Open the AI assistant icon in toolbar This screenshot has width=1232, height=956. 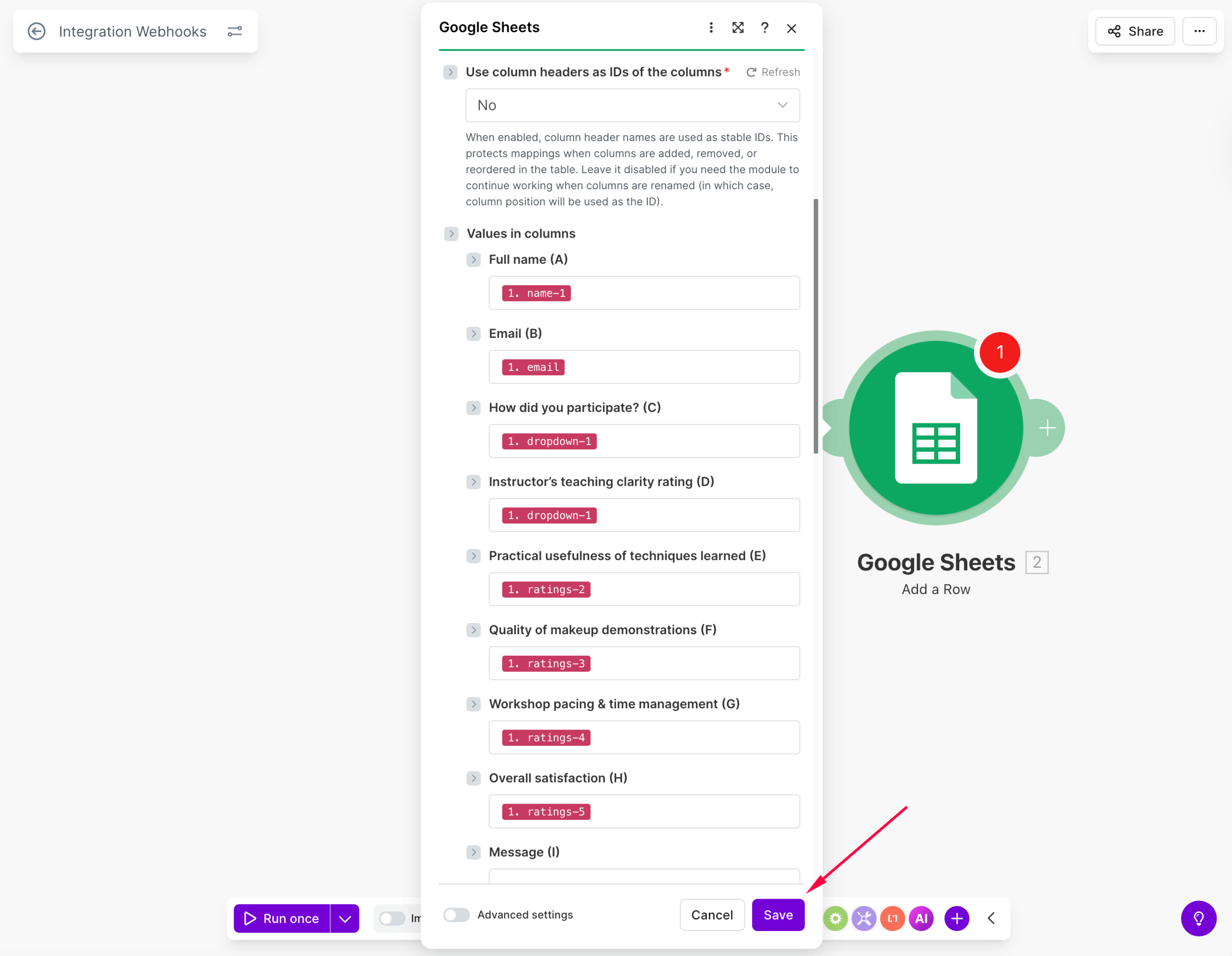tap(921, 919)
